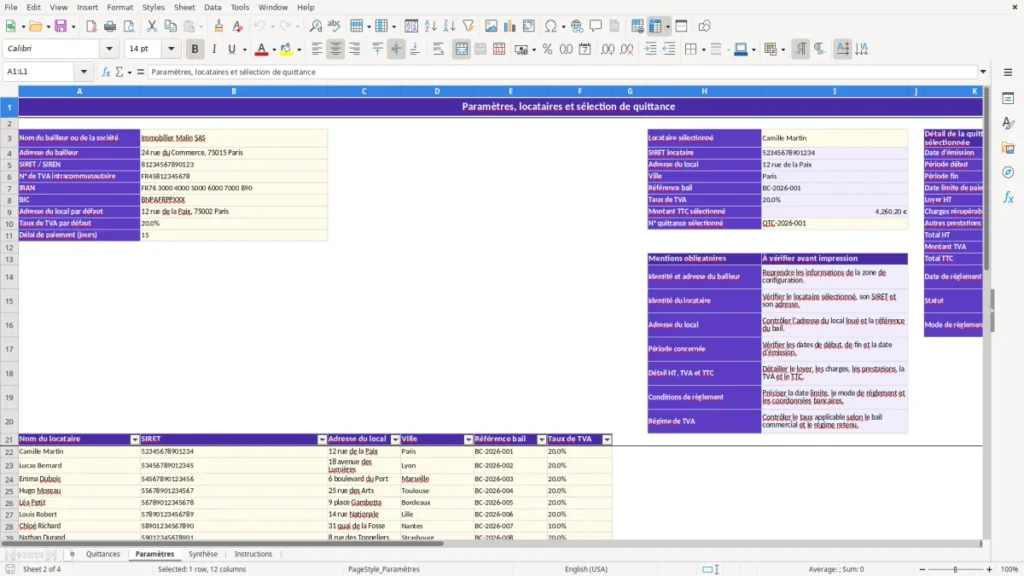Click the Find and Replace icon
This screenshot has width=1024, height=576.
click(x=315, y=26)
